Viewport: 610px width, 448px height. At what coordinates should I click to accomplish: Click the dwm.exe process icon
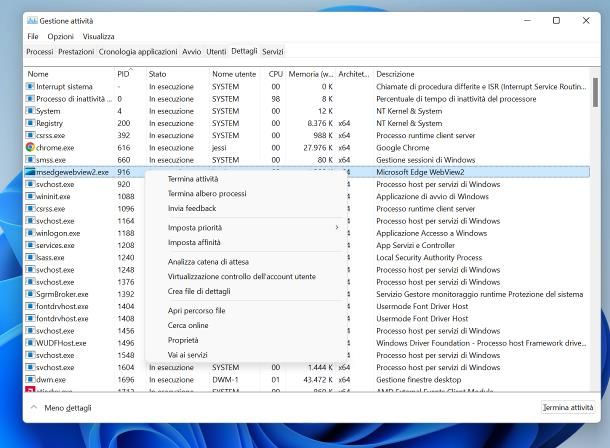pyautogui.click(x=30, y=379)
